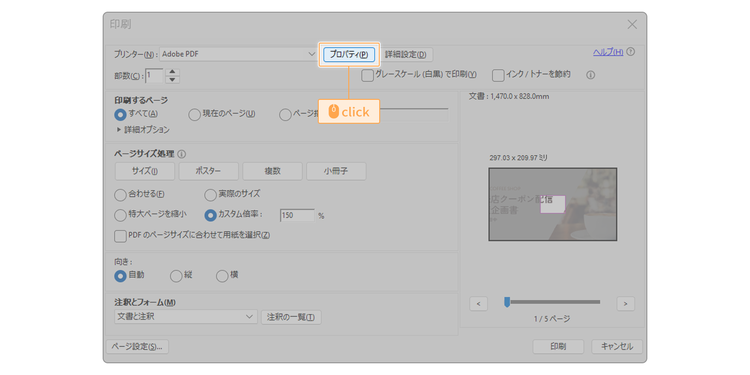Enable grayscale printing checkbox

(367, 76)
